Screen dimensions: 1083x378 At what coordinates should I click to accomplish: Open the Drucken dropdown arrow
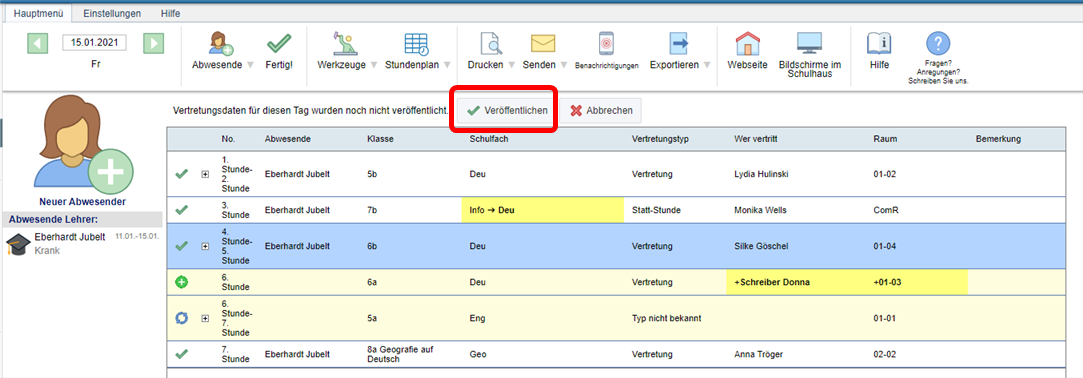click(512, 65)
